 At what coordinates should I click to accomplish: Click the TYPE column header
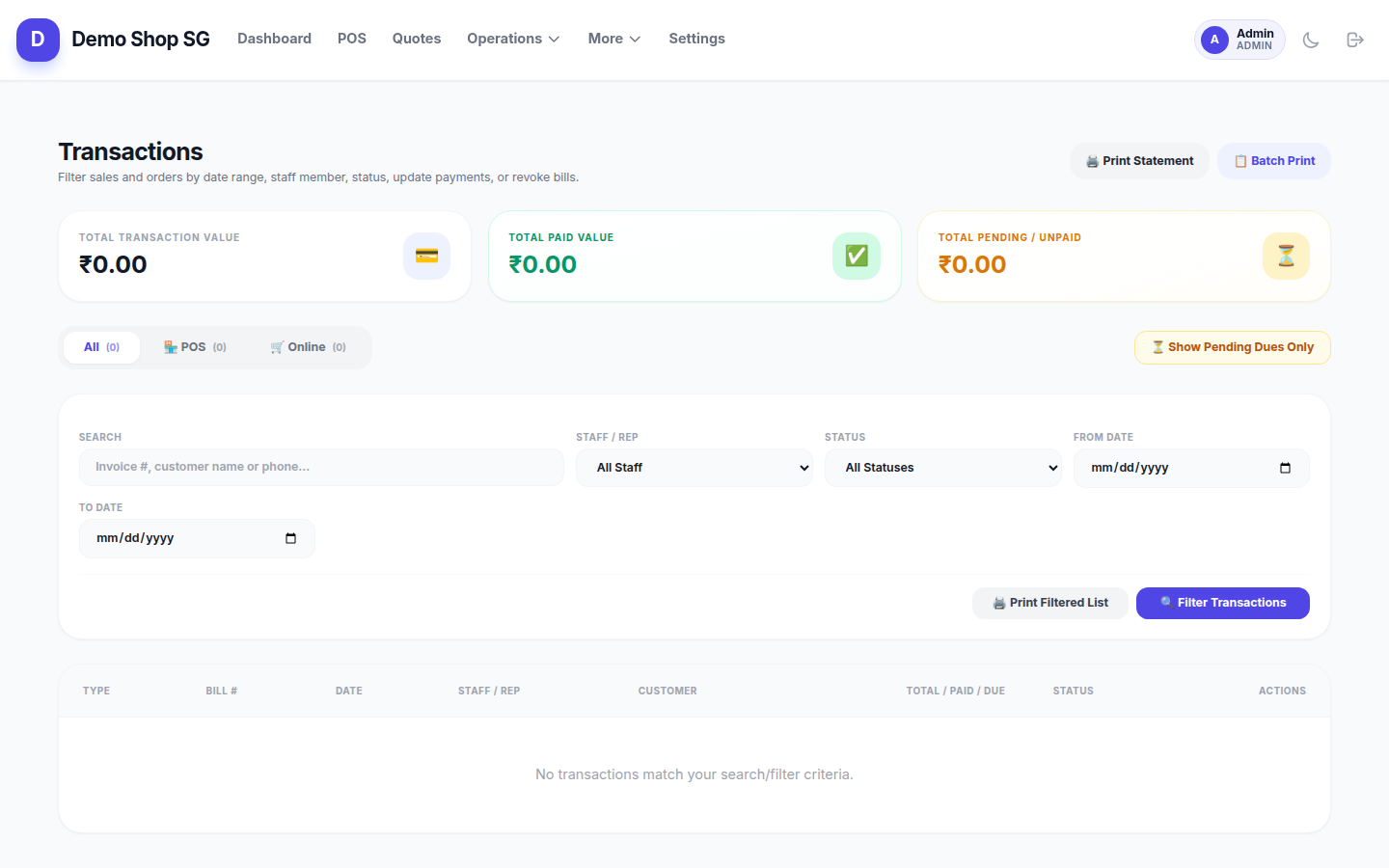point(96,691)
